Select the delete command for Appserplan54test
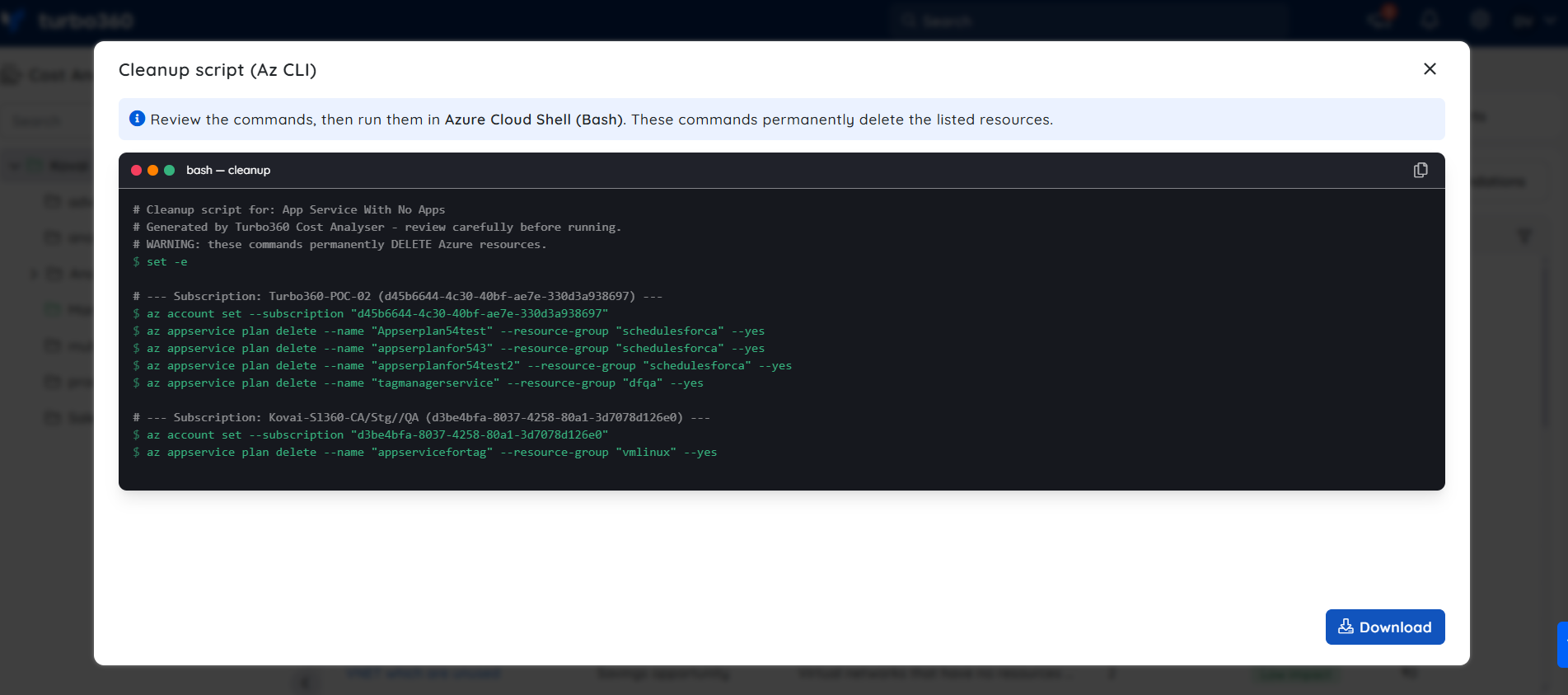 click(449, 331)
